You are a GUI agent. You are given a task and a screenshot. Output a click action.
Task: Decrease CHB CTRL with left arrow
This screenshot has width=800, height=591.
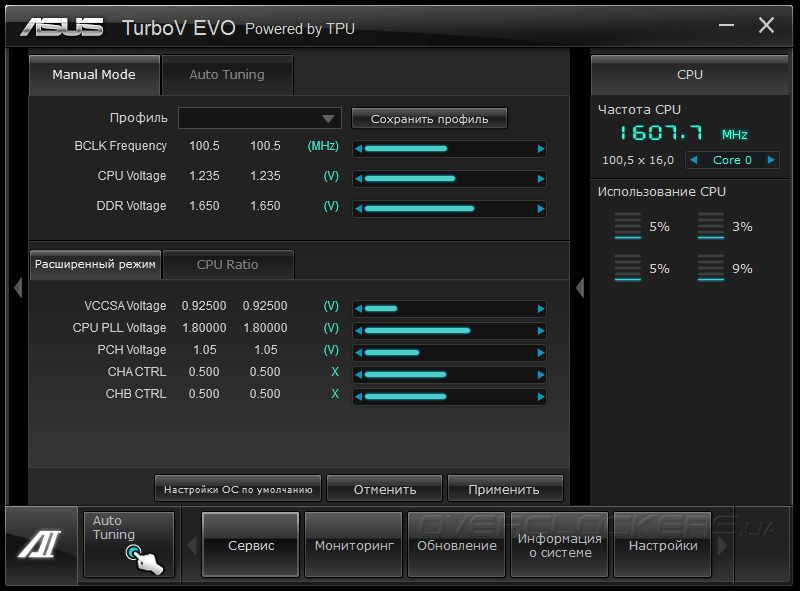359,397
